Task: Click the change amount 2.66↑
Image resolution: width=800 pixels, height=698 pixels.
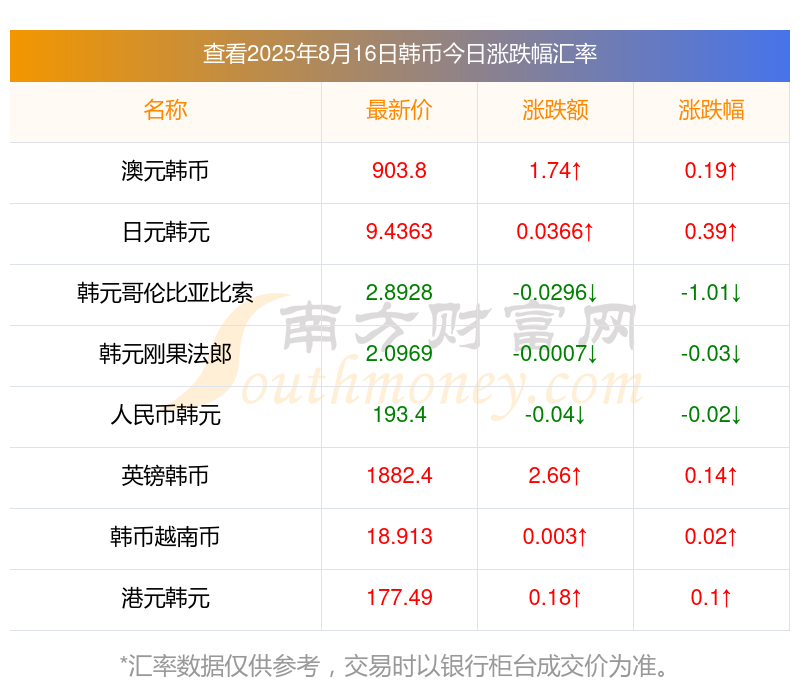Action: point(555,476)
